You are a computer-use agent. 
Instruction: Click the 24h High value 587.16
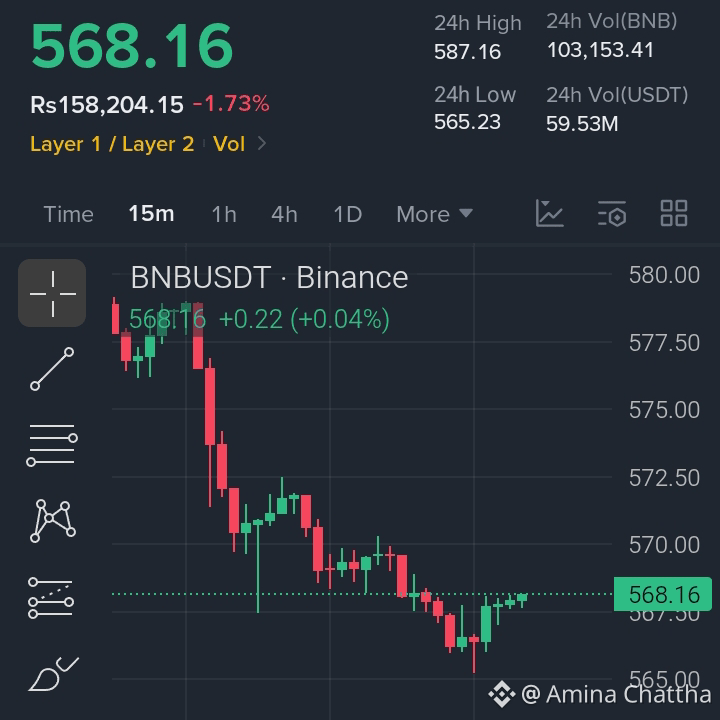[467, 51]
